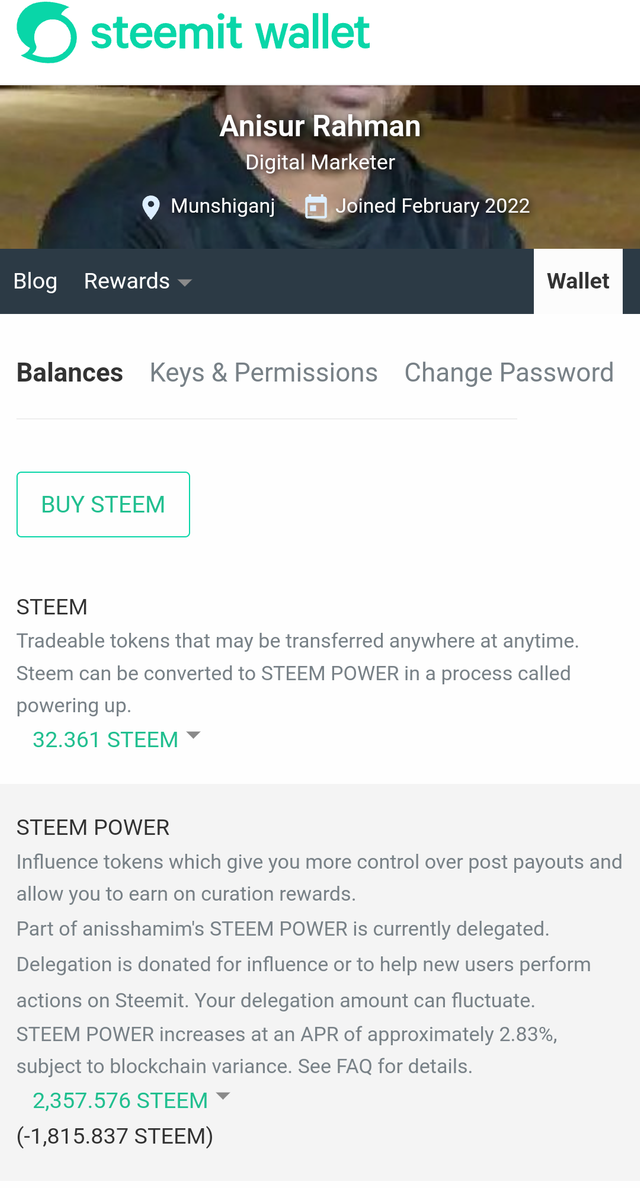
Task: Click the "steemit wallet" title text
Action: click(230, 32)
